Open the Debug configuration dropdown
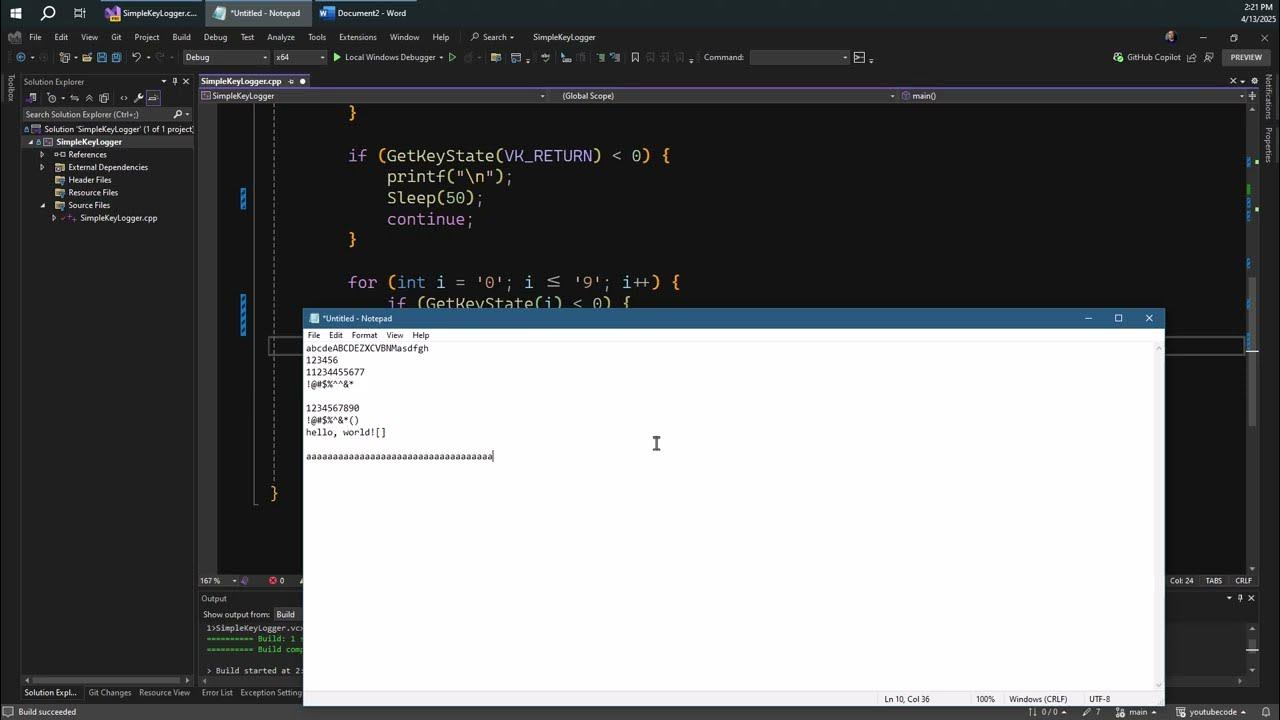The image size is (1280, 720). [x=225, y=57]
